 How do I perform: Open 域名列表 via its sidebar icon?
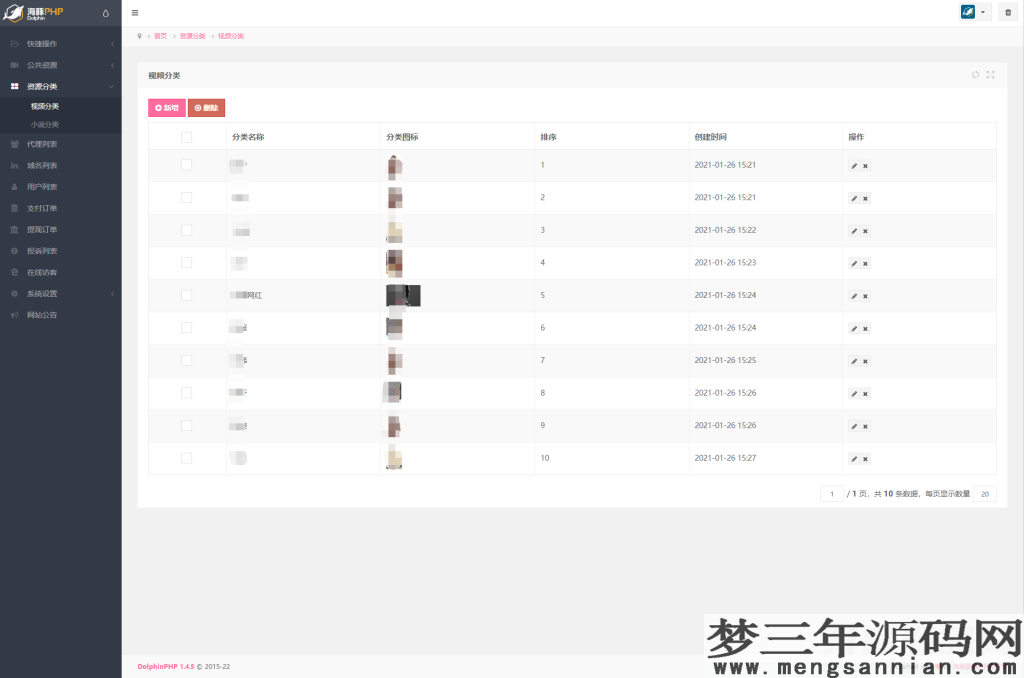(x=16, y=164)
